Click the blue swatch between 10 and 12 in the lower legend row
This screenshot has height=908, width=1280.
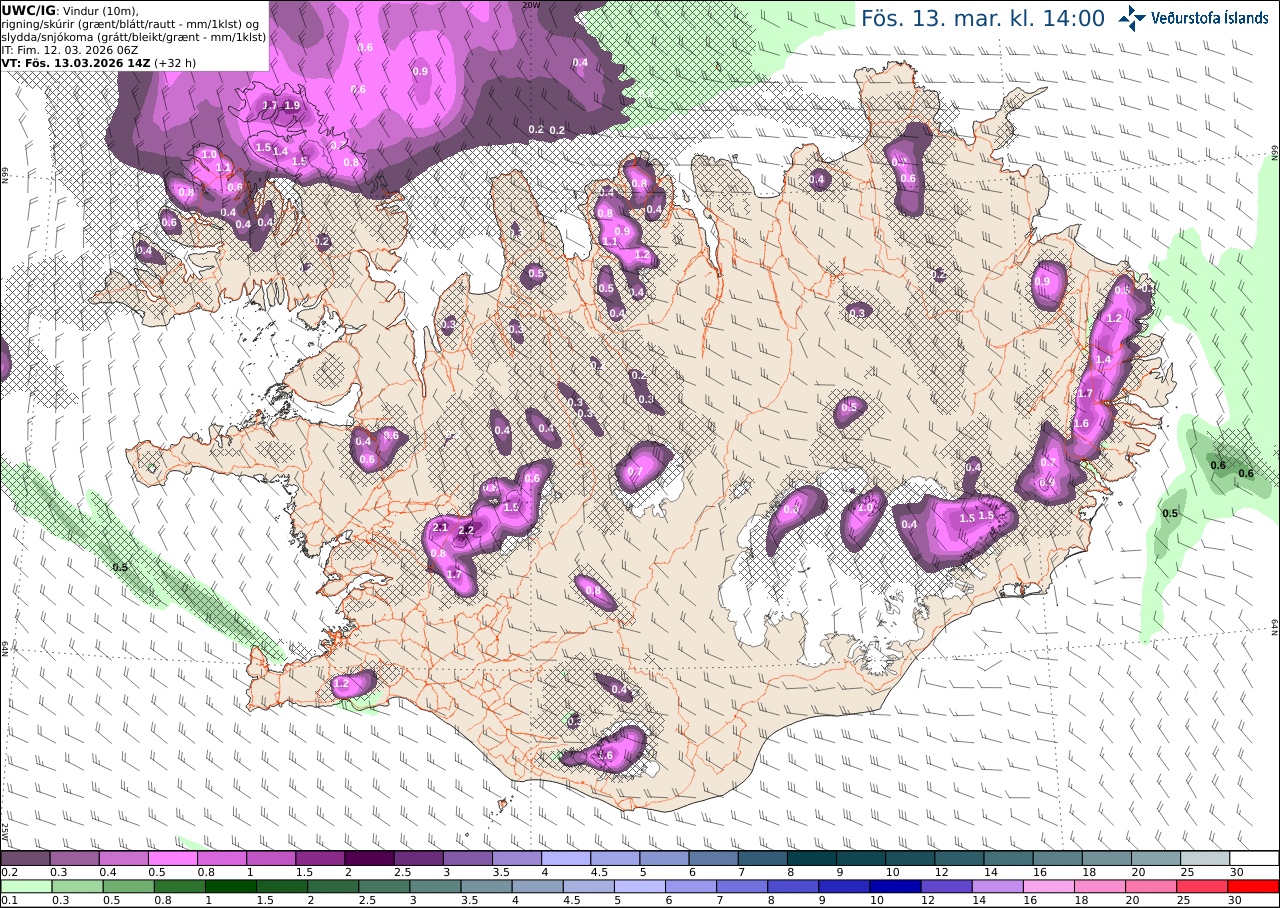[x=897, y=886]
